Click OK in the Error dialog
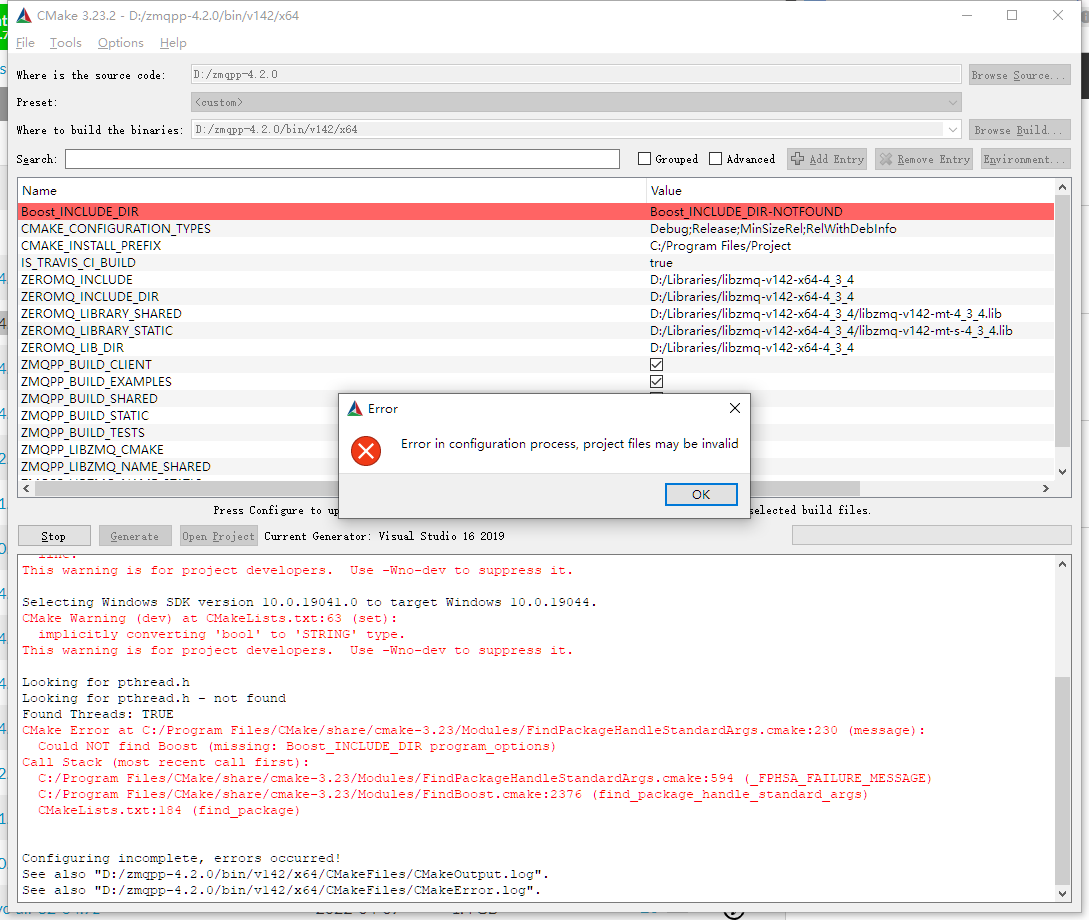Image resolution: width=1089 pixels, height=920 pixels. pyautogui.click(x=701, y=494)
